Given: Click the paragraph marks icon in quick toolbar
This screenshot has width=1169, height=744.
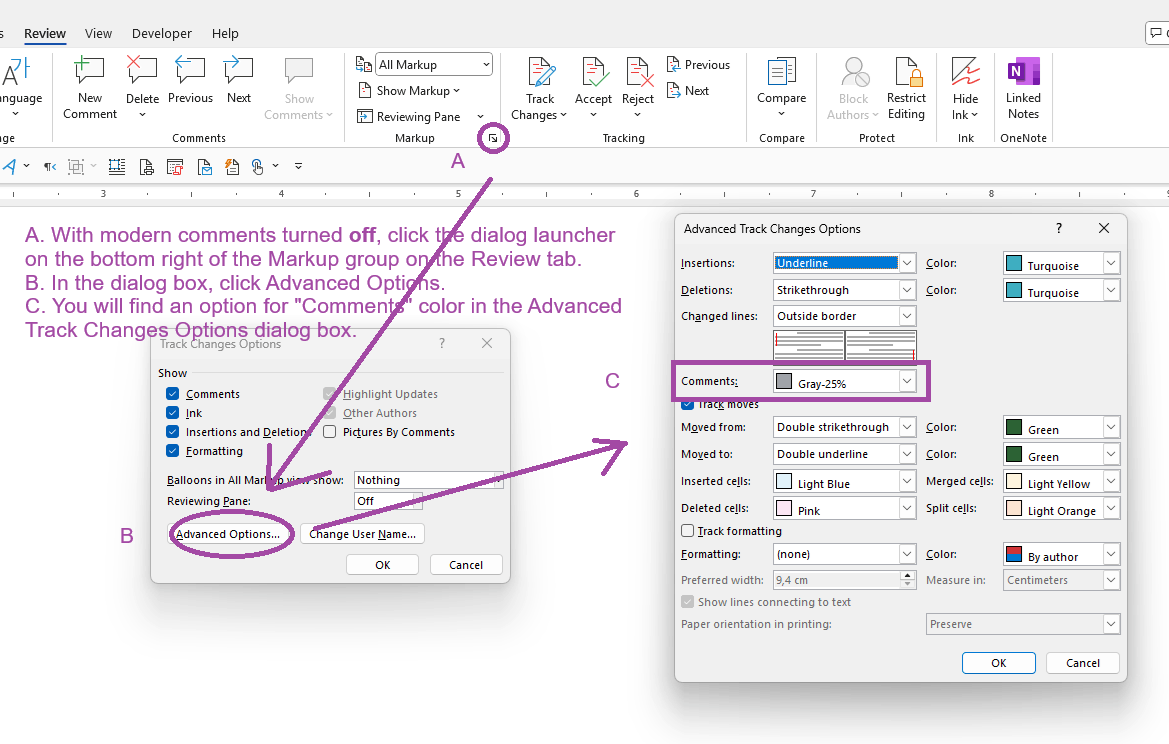Looking at the screenshot, I should pyautogui.click(x=50, y=166).
